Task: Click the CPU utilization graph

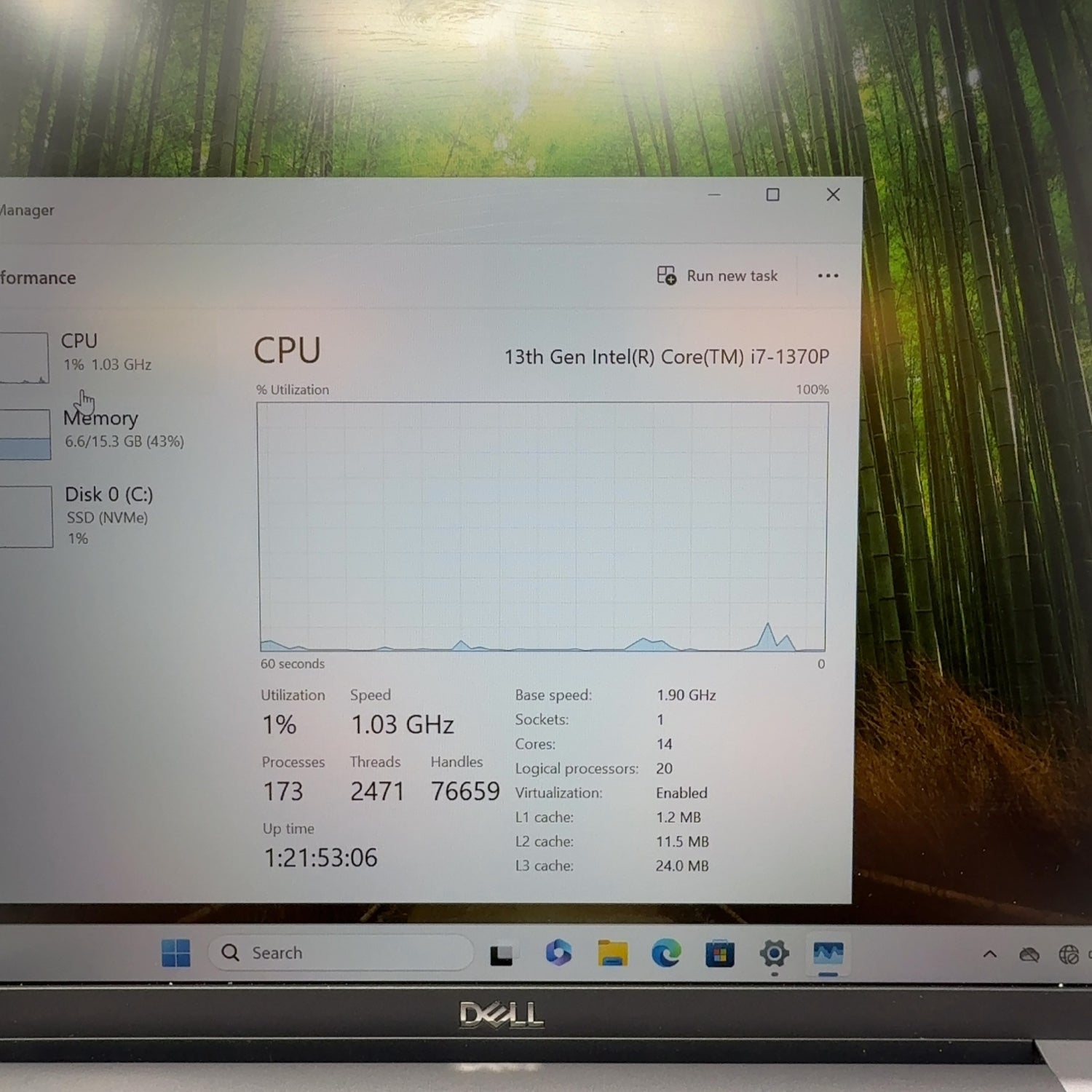Action: 542,526
